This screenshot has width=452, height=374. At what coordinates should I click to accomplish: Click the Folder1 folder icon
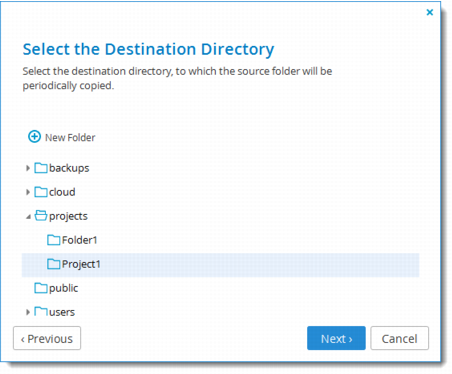pos(54,240)
